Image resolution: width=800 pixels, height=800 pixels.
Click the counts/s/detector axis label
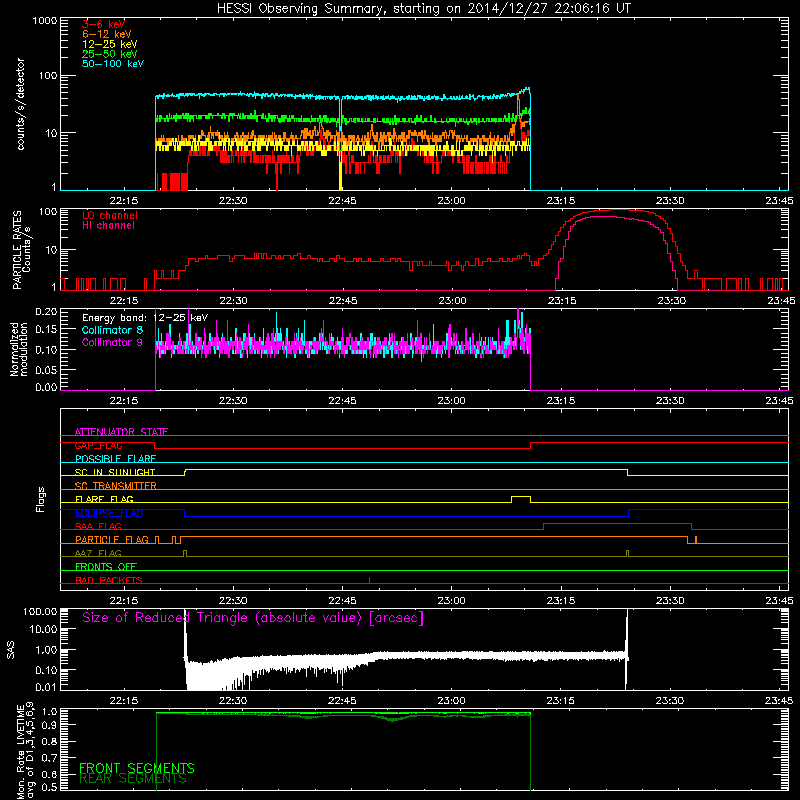click(x=20, y=104)
